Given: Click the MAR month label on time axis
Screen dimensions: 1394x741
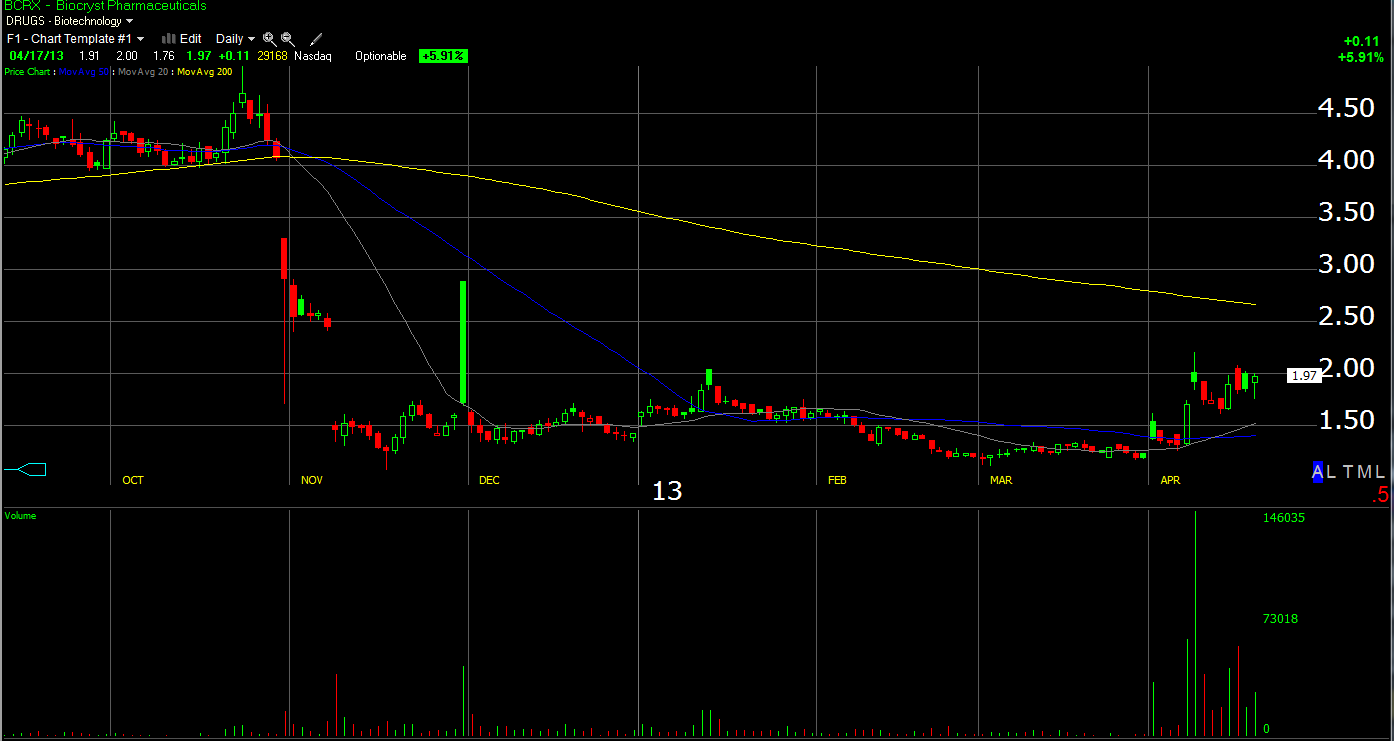Looking at the screenshot, I should coord(1000,480).
